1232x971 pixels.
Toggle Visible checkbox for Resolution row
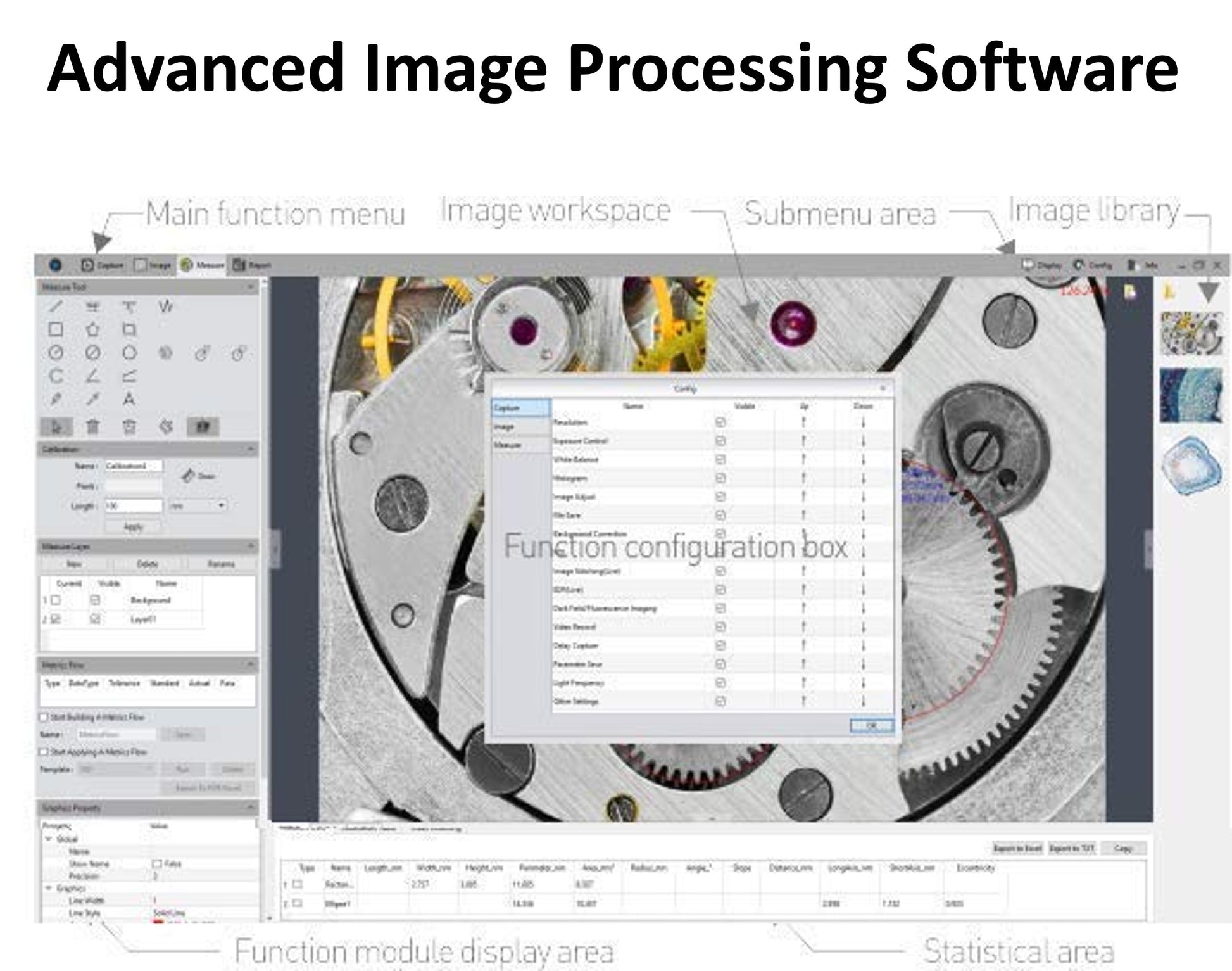click(720, 422)
